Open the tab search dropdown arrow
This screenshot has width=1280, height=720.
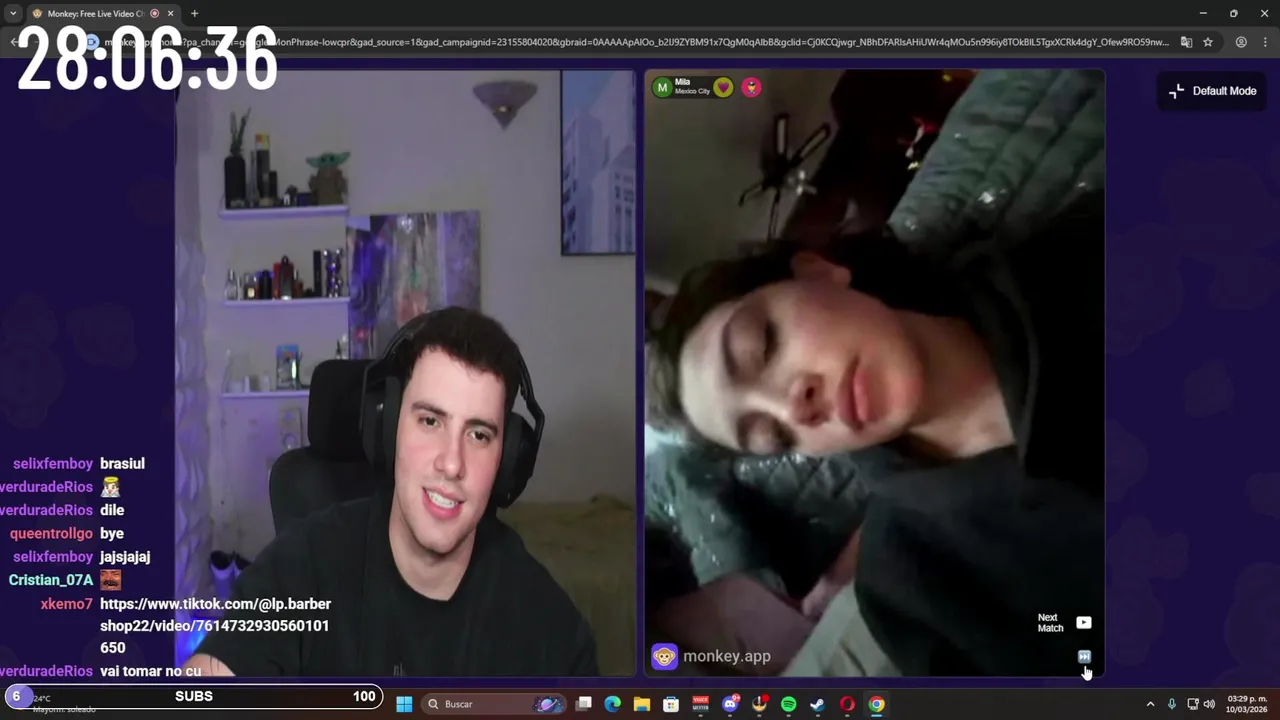click(x=12, y=14)
